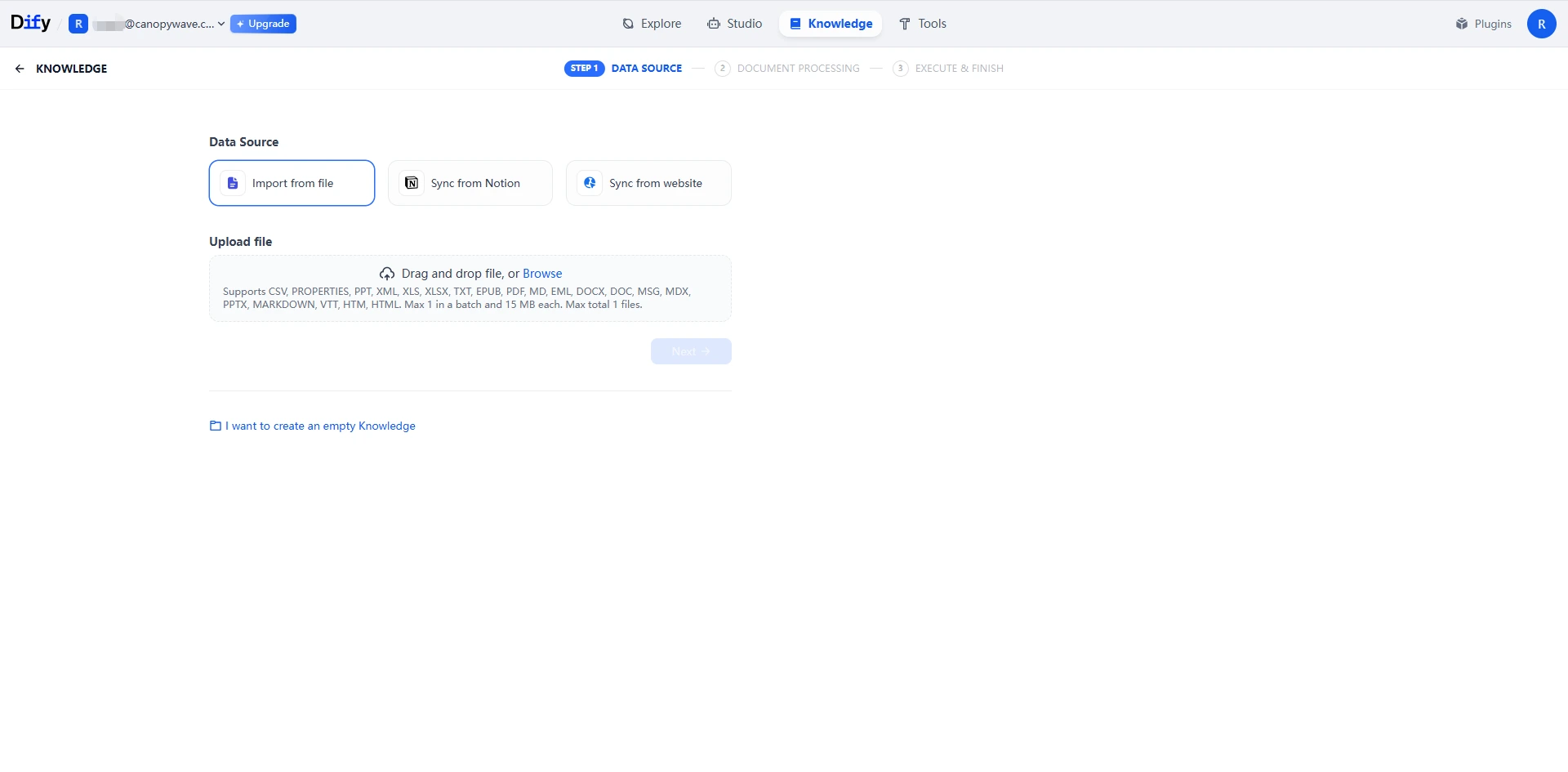The width and height of the screenshot is (1568, 772).
Task: Click the back arrow beside KNOWLEDGE
Action: click(20, 69)
